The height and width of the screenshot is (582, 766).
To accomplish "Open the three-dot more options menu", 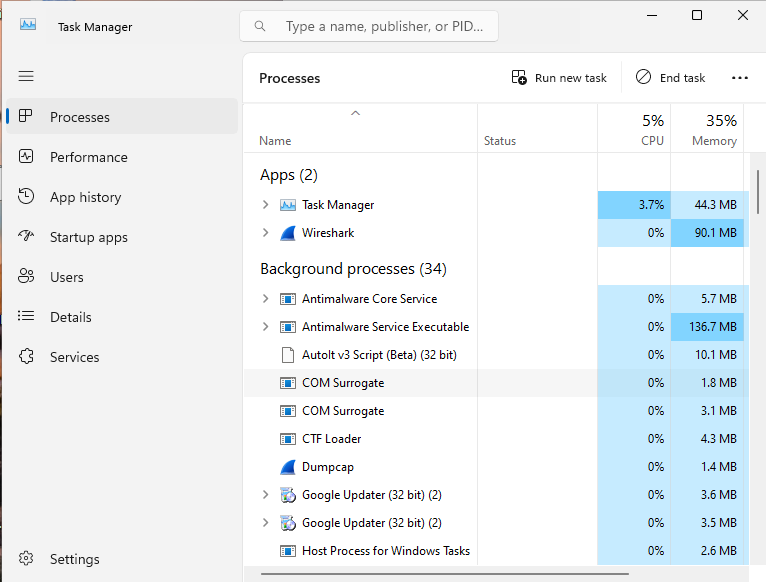I will (740, 78).
